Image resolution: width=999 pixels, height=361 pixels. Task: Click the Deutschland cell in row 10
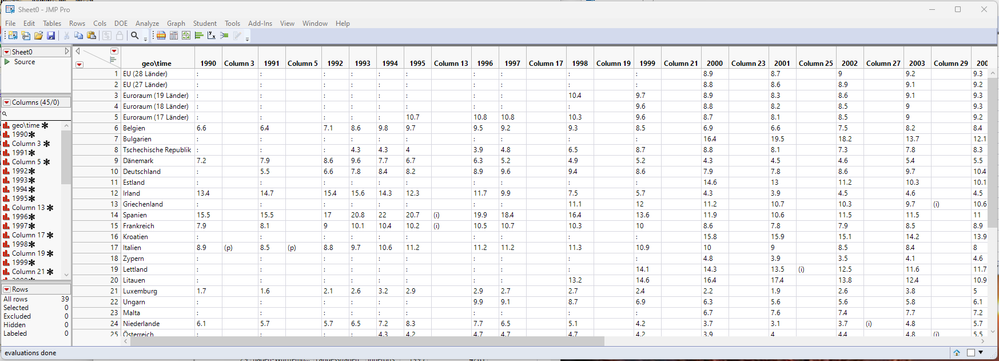click(157, 172)
